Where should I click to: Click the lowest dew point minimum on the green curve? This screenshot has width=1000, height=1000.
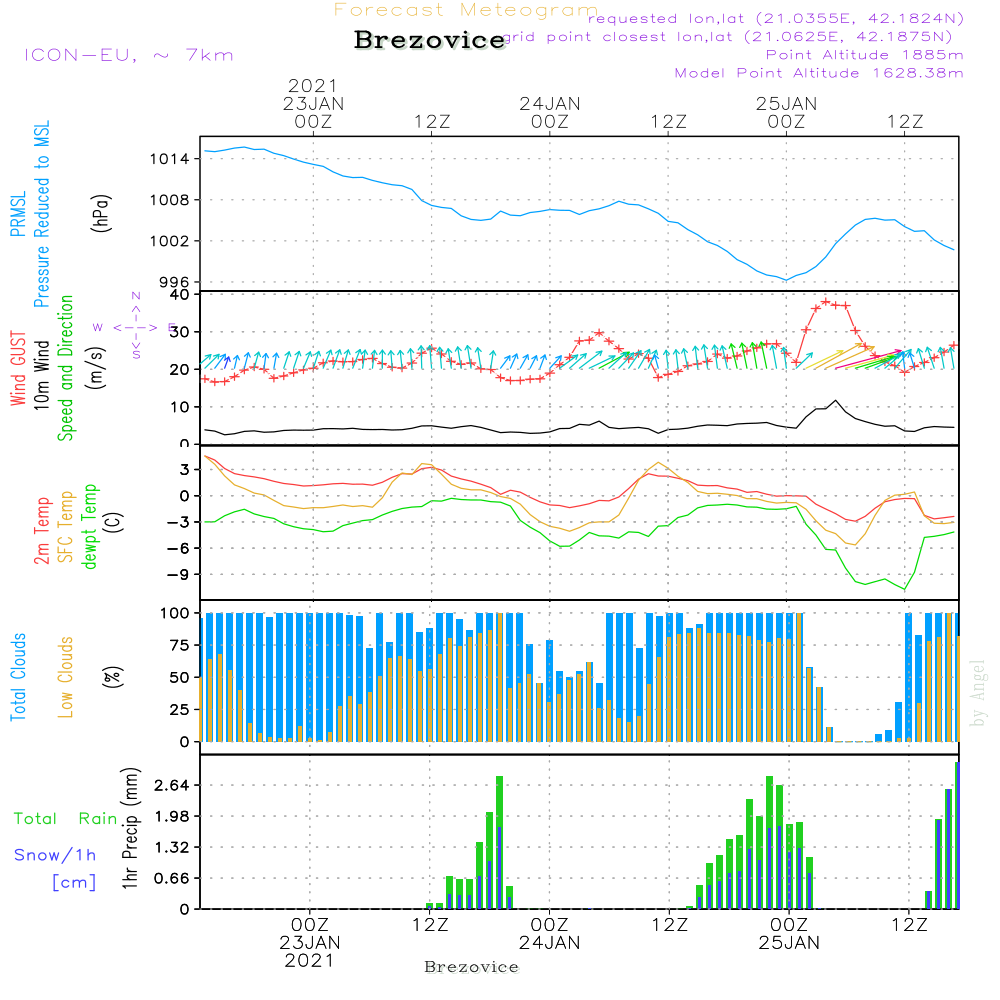coord(904,588)
